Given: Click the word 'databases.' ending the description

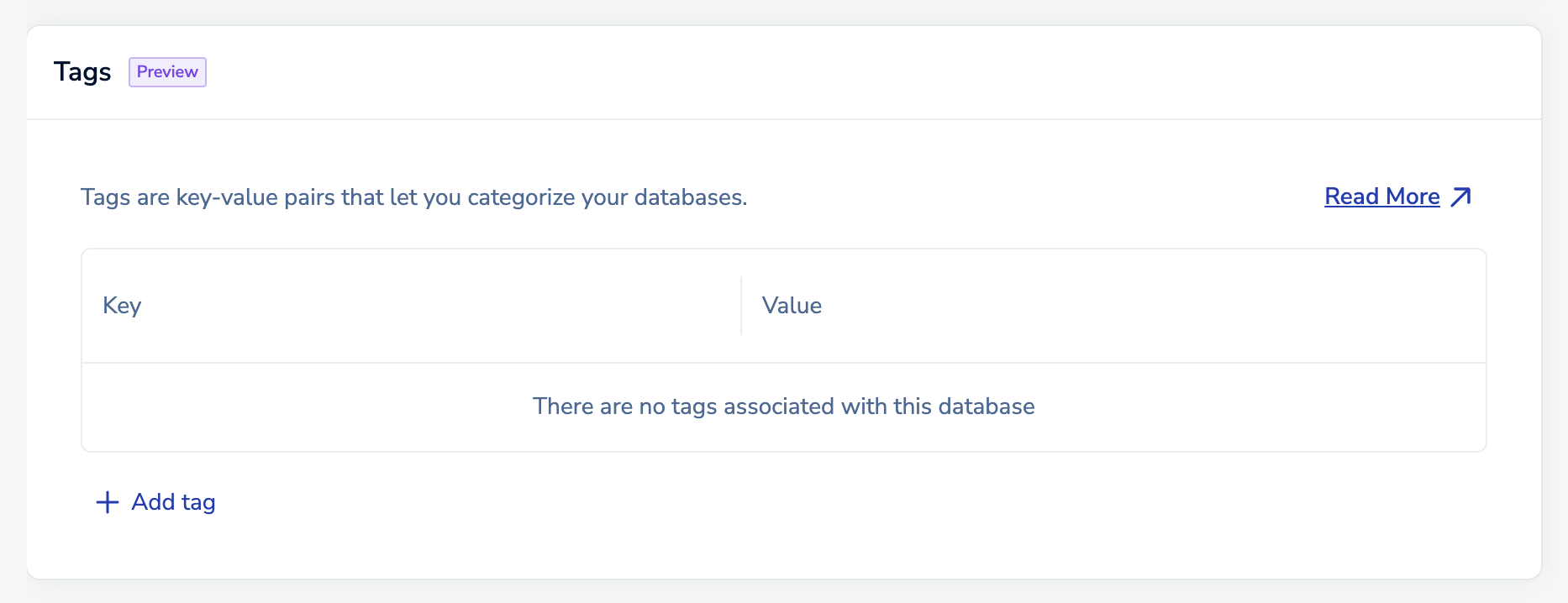Looking at the screenshot, I should (691, 197).
